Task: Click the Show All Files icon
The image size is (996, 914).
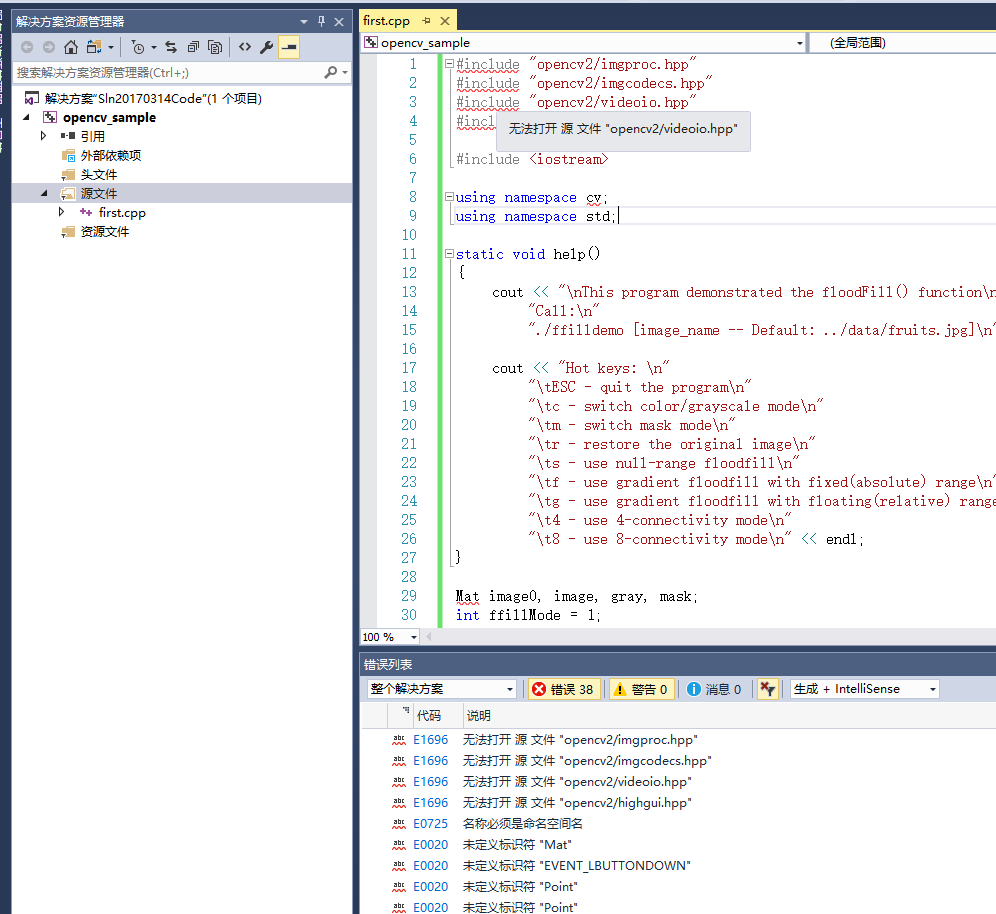Action: pyautogui.click(x=215, y=47)
